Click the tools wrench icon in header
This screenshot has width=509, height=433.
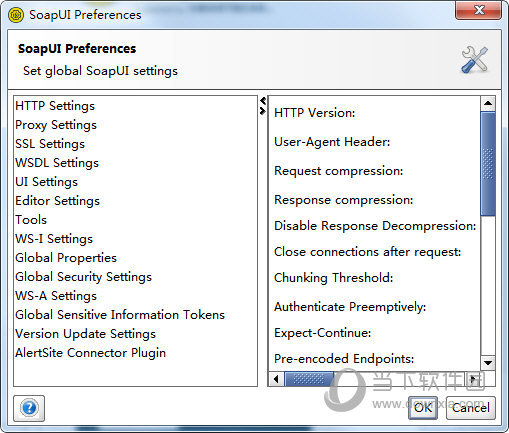[474, 60]
